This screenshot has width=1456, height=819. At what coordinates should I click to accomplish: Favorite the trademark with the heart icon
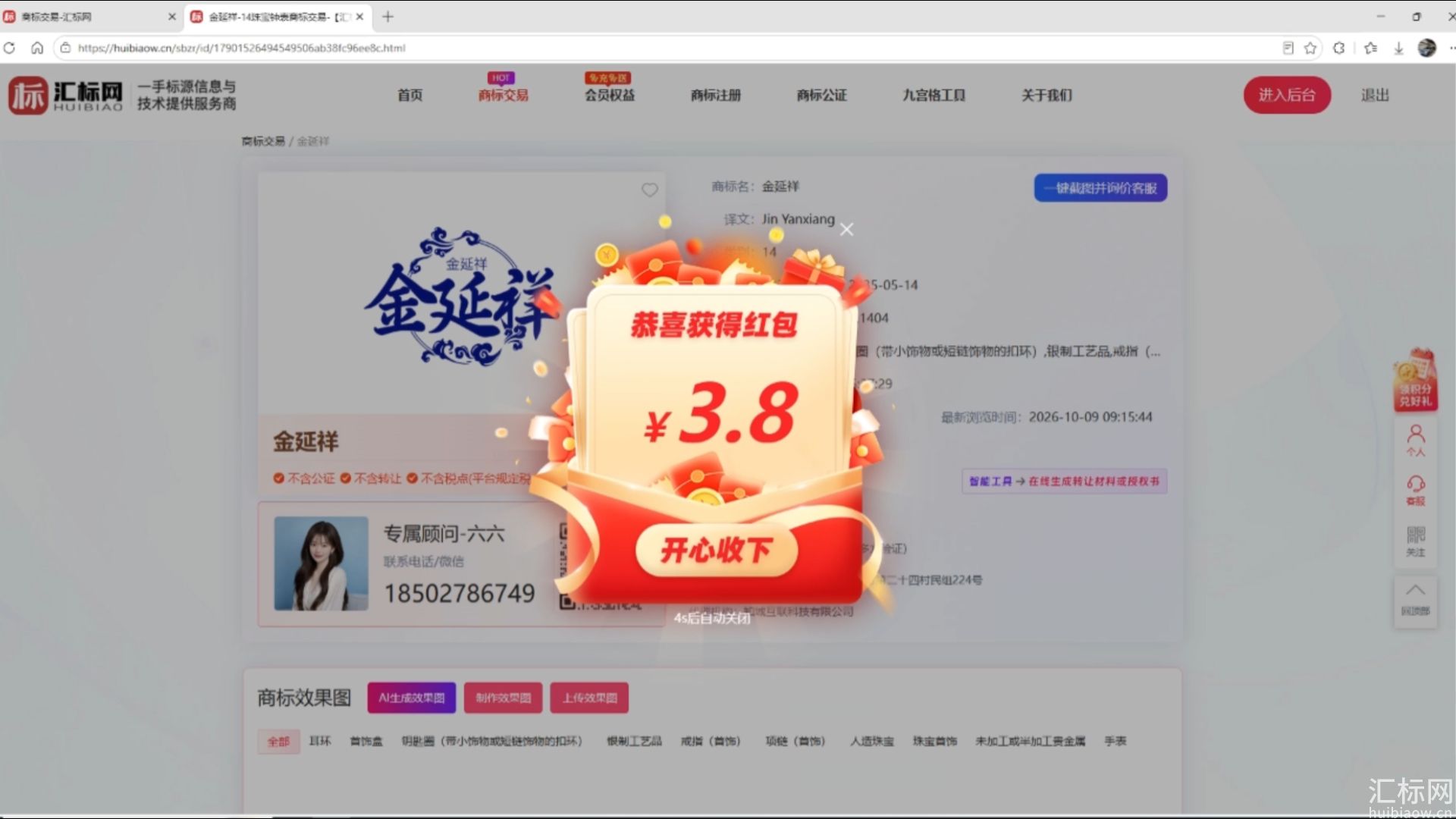click(650, 190)
